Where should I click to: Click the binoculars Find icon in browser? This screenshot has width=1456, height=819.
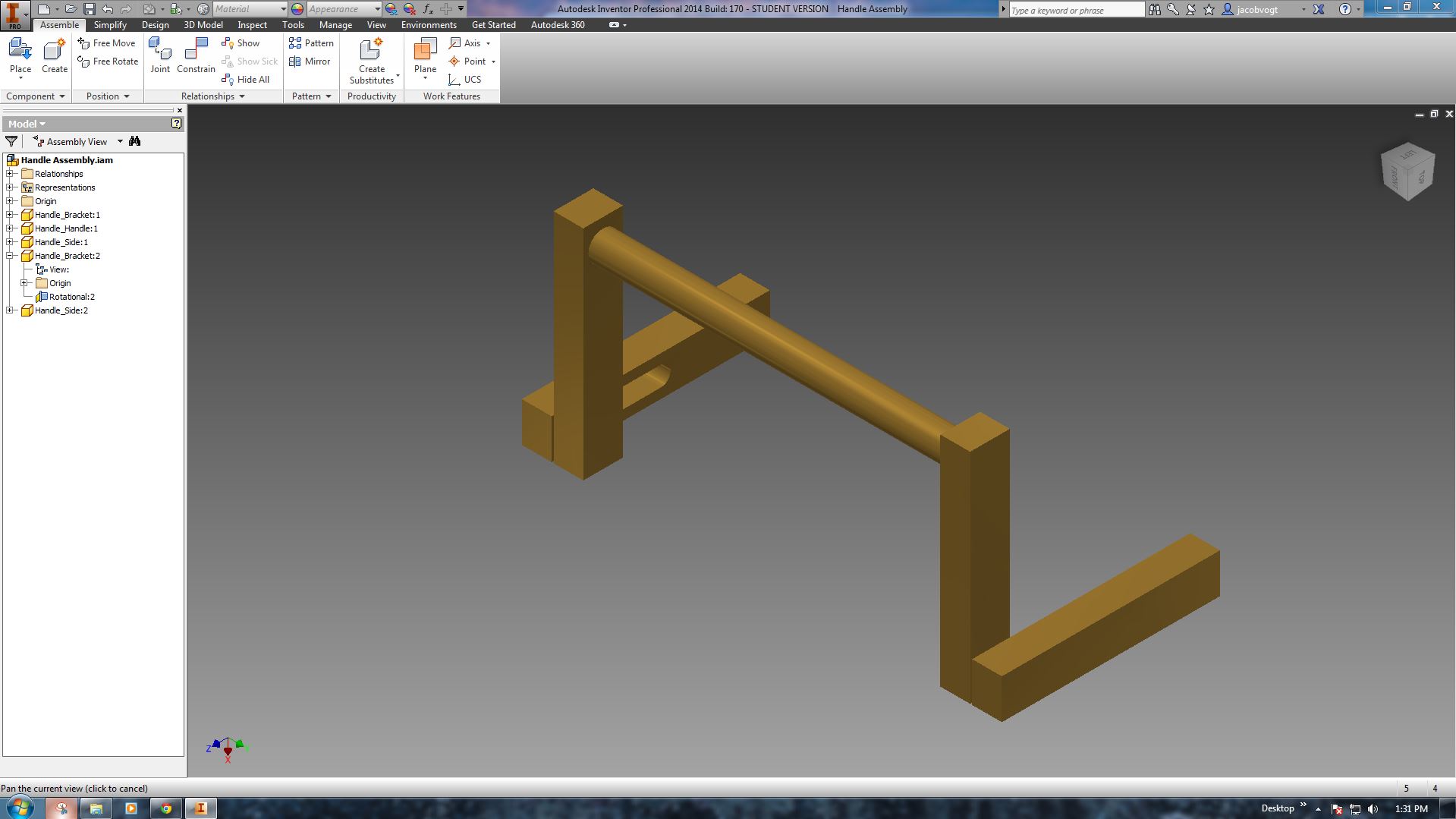(x=135, y=141)
